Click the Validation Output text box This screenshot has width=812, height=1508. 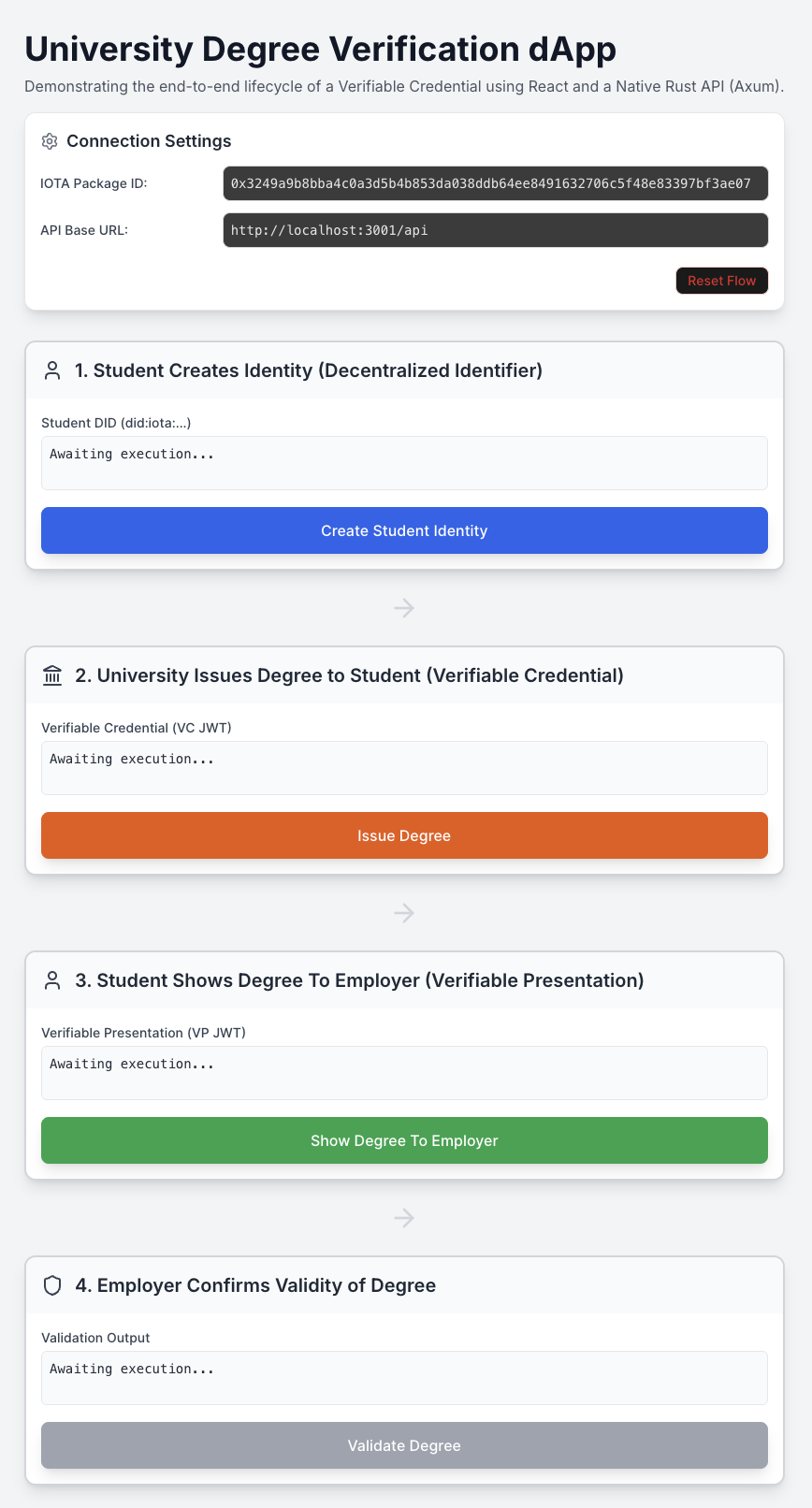pos(404,1378)
